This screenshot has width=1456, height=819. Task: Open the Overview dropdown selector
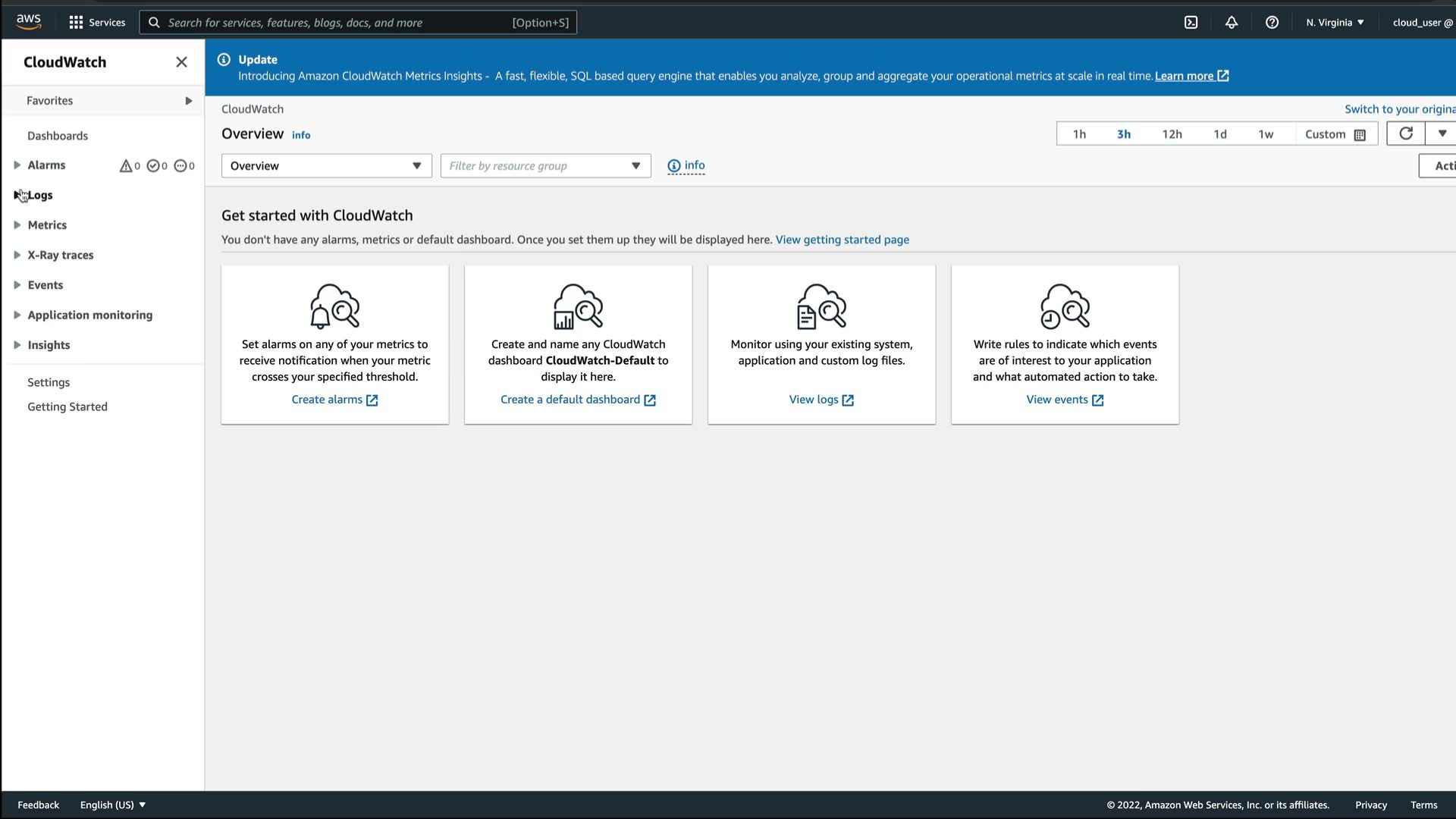pos(326,166)
